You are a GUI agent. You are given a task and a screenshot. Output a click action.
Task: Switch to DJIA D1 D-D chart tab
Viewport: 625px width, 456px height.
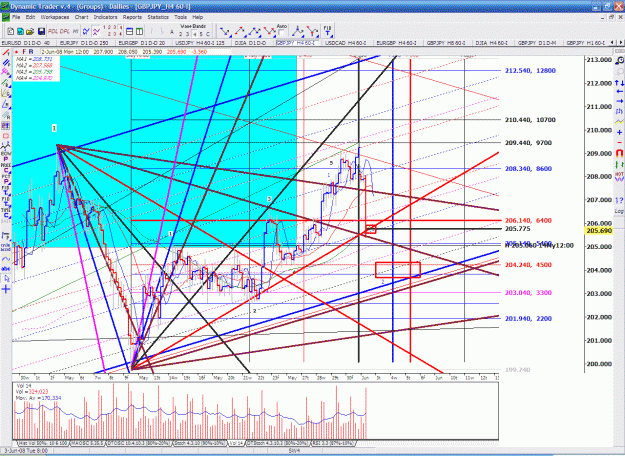pos(251,43)
